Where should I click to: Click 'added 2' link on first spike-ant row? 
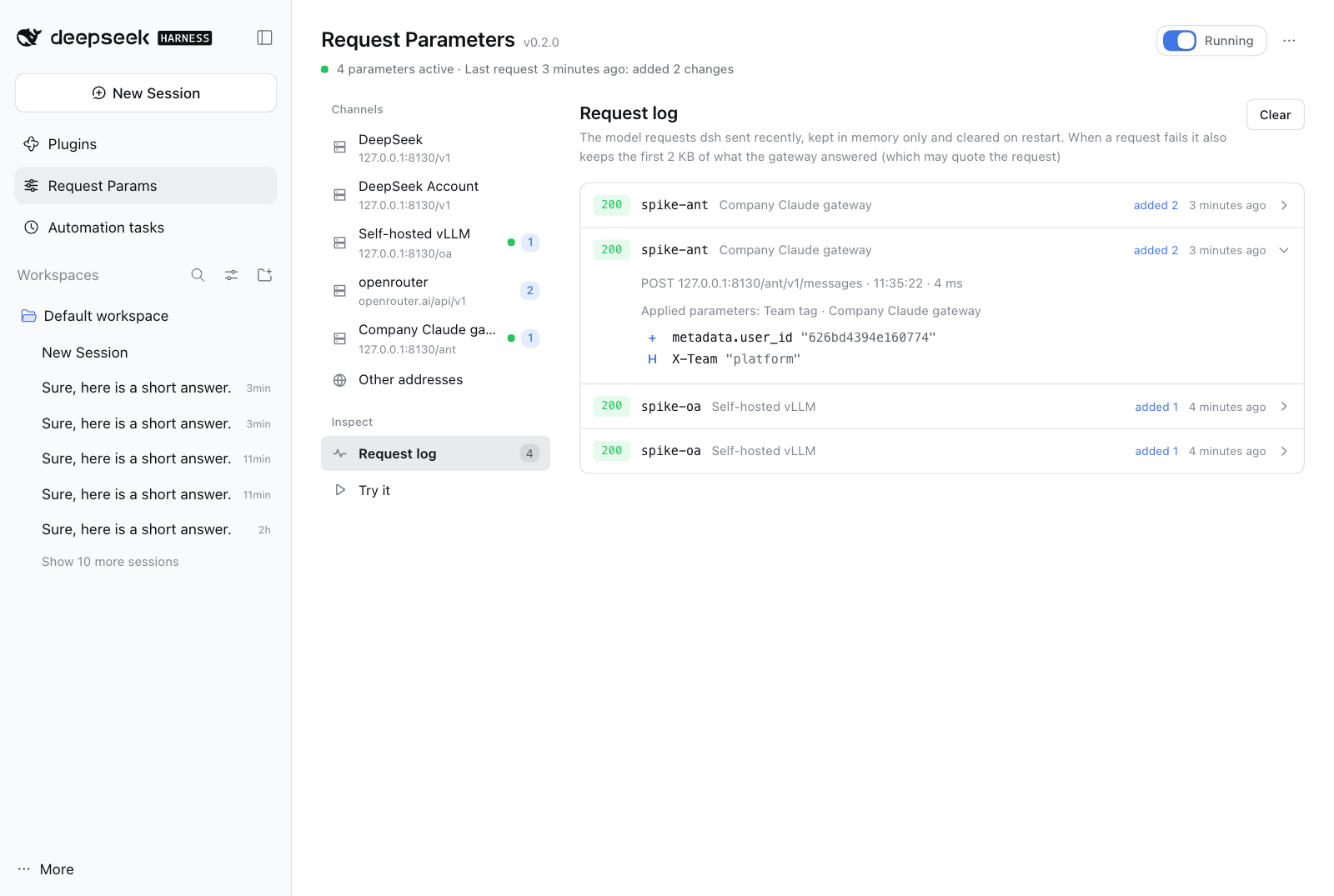[x=1156, y=205]
